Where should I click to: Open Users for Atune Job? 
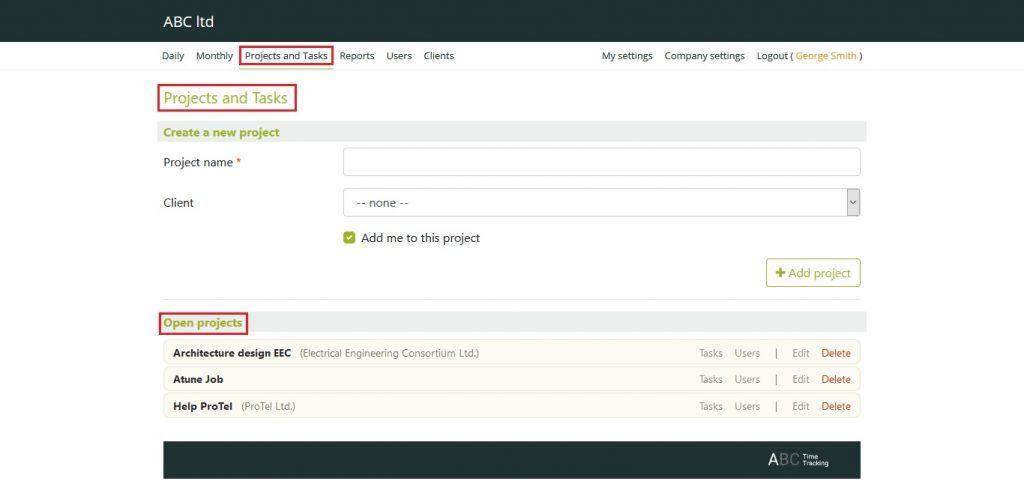tap(747, 380)
